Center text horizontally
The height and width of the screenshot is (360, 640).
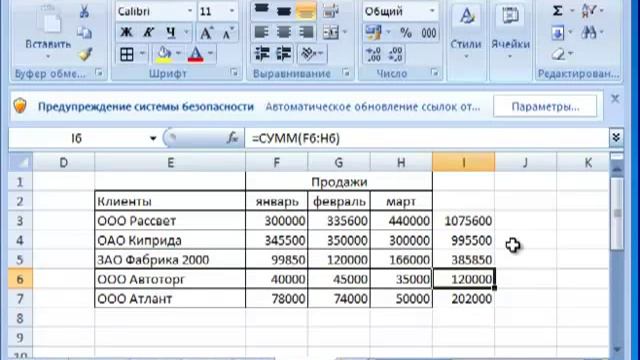click(284, 32)
